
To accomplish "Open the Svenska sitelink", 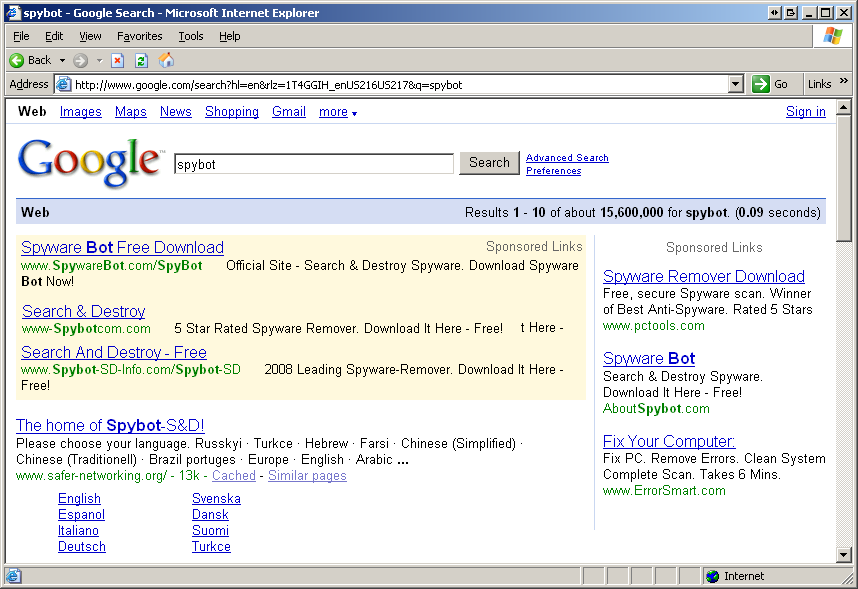I will tap(216, 499).
